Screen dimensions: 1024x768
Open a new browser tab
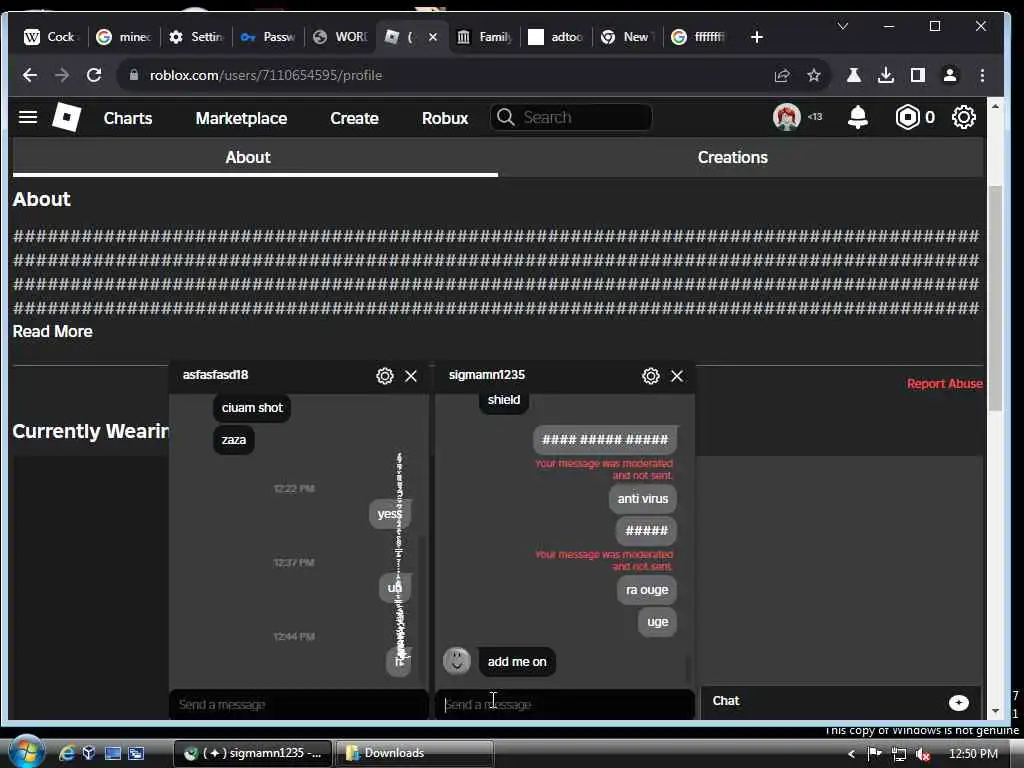coord(757,37)
